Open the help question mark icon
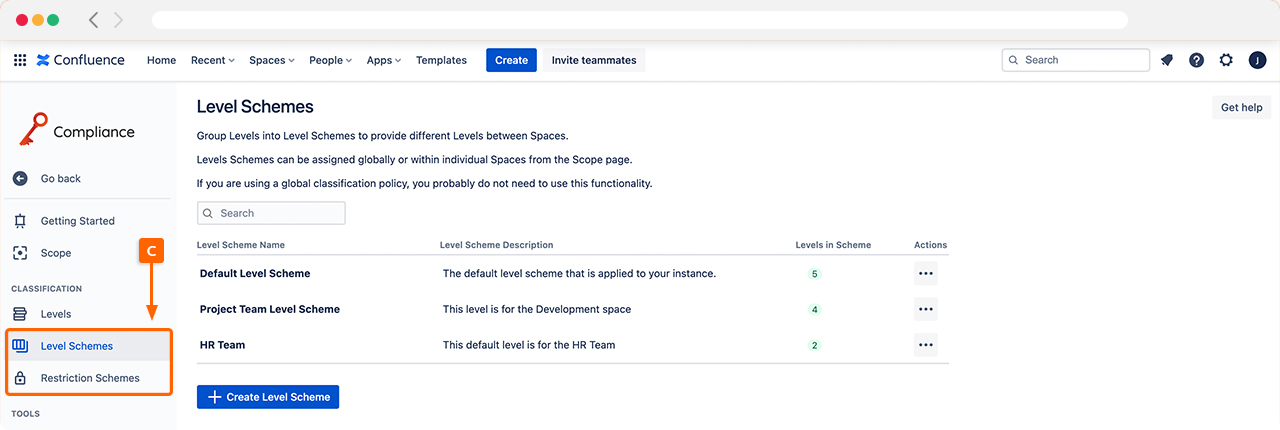 click(x=1196, y=60)
